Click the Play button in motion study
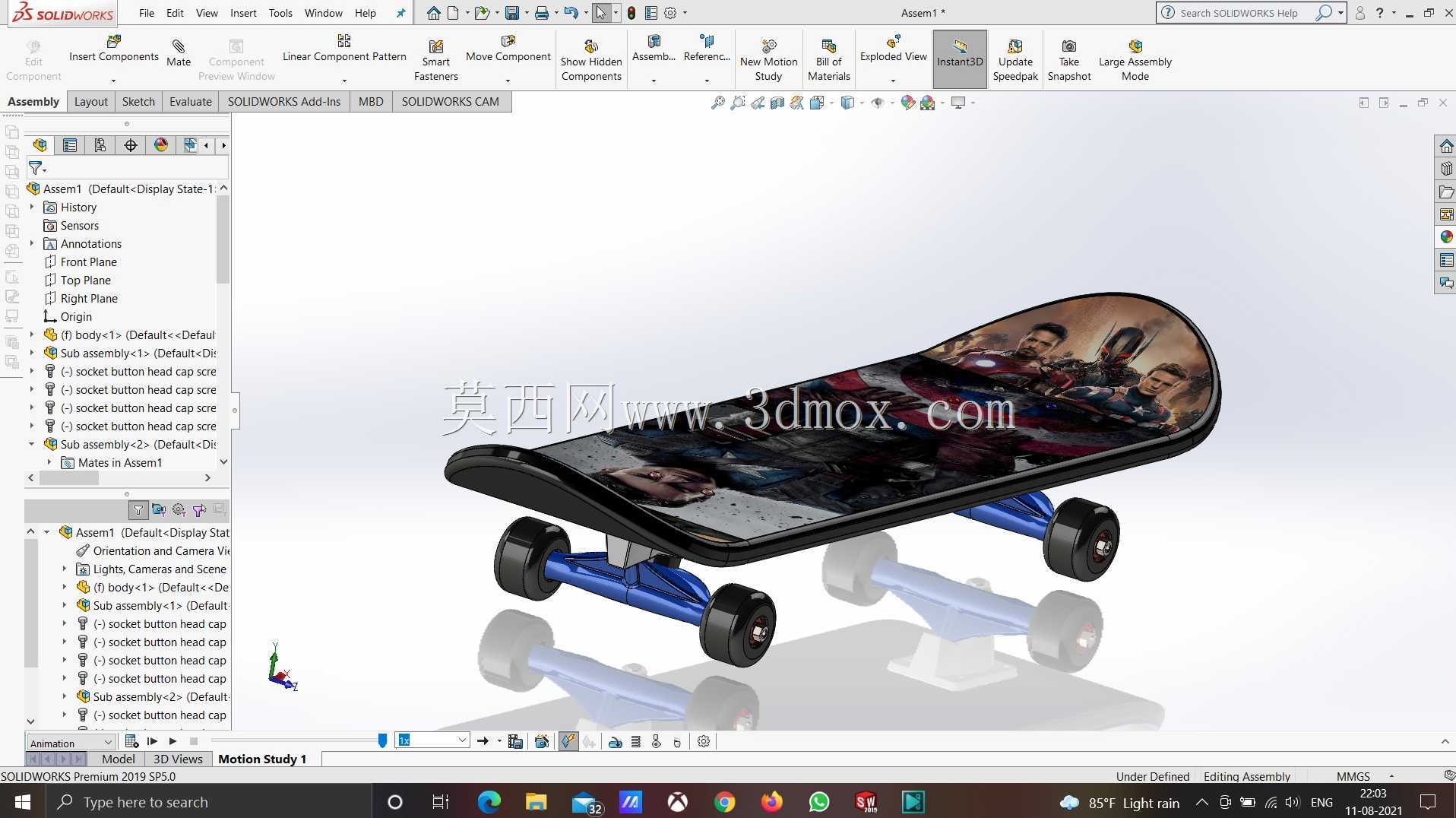 pyautogui.click(x=173, y=741)
